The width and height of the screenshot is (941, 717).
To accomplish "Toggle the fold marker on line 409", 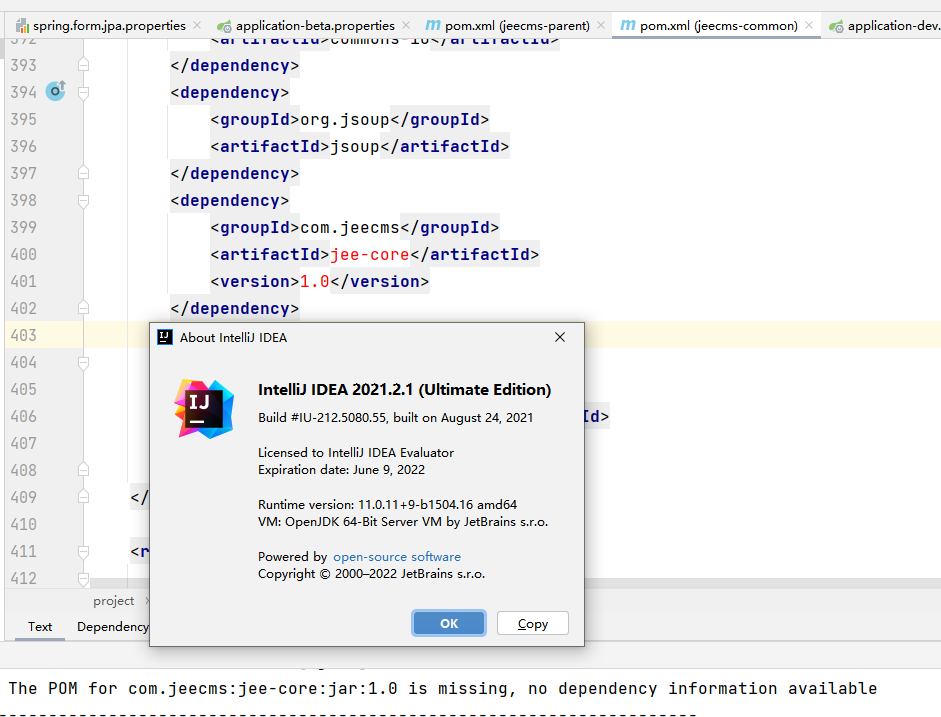I will click(83, 497).
